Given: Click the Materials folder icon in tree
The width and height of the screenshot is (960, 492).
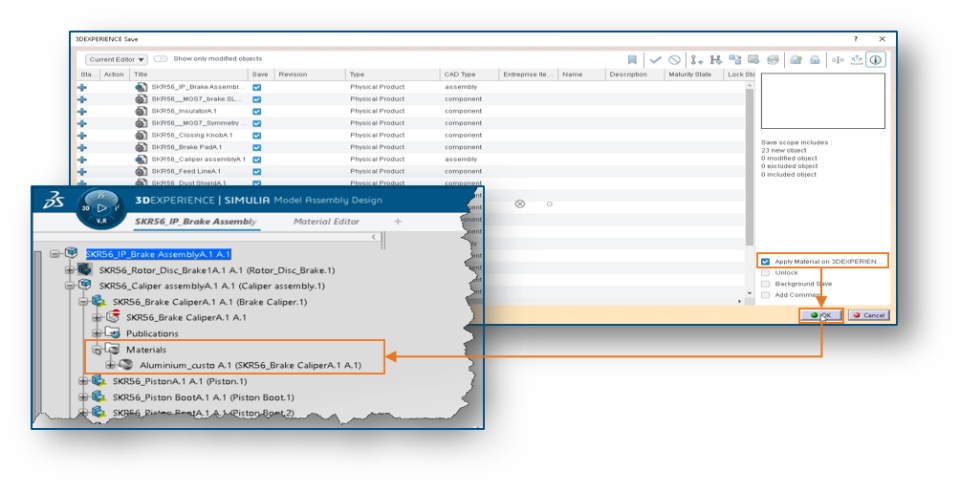Looking at the screenshot, I should pyautogui.click(x=112, y=349).
